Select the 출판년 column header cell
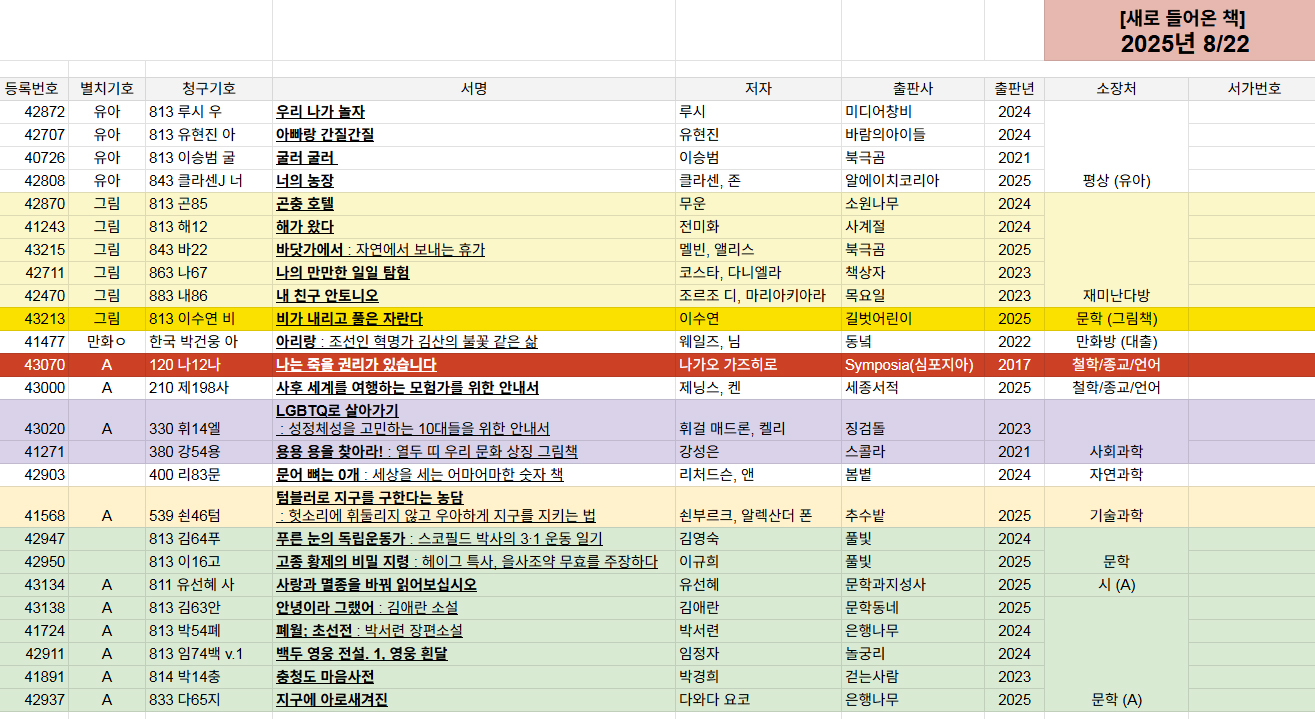Viewport: 1315px width, 719px height. 1014,89
